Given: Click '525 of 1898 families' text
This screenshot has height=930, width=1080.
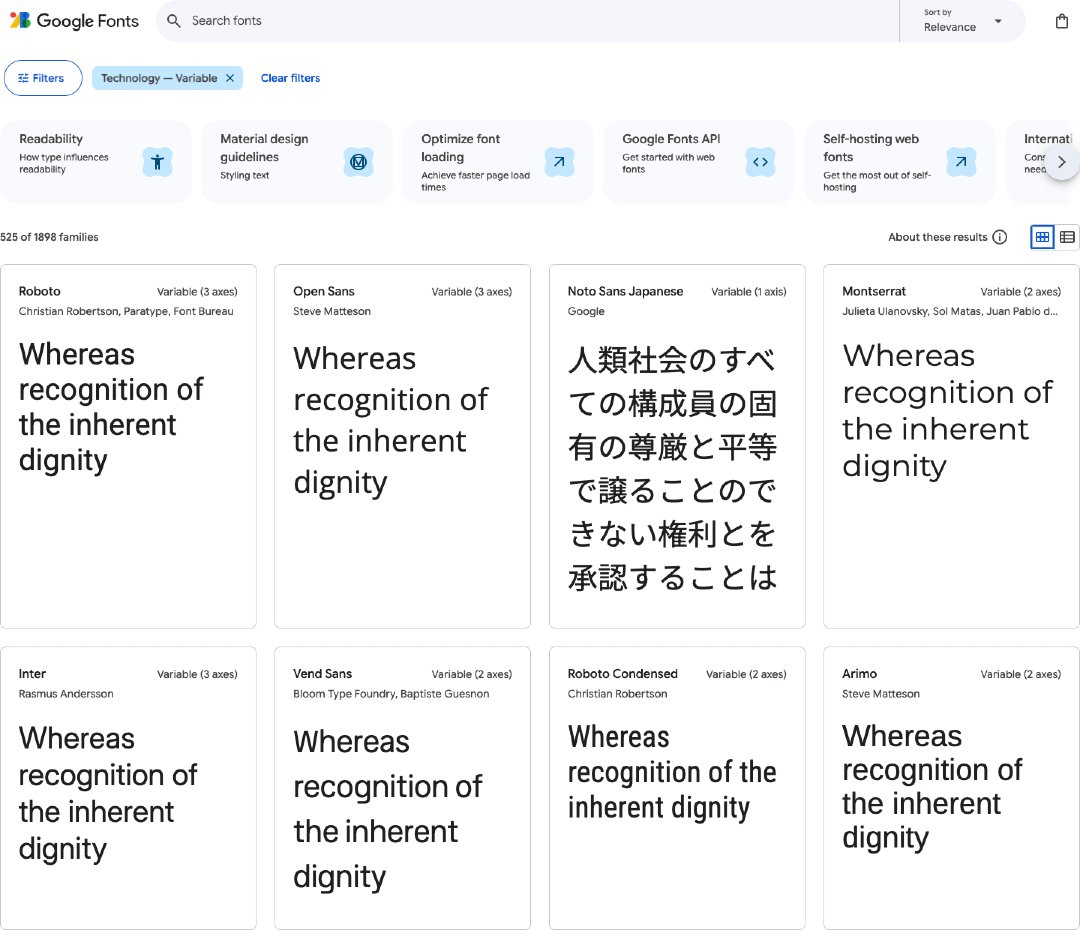Looking at the screenshot, I should click(50, 237).
